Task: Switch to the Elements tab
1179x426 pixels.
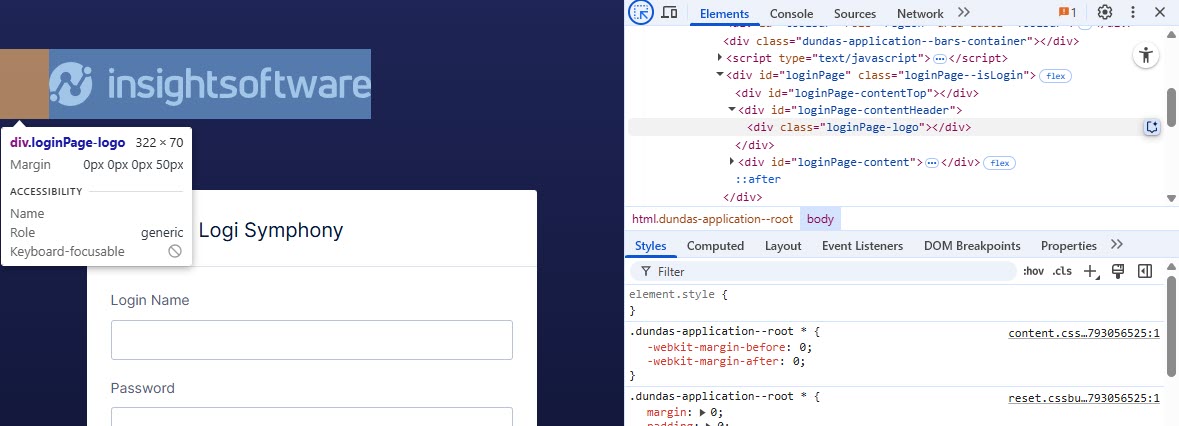Action: 724,14
